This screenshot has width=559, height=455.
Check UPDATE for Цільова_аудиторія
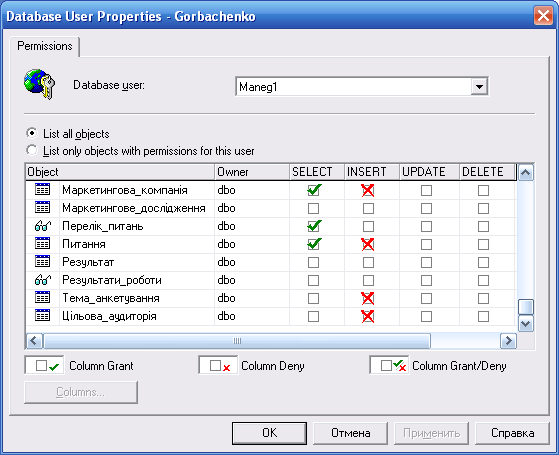[426, 316]
